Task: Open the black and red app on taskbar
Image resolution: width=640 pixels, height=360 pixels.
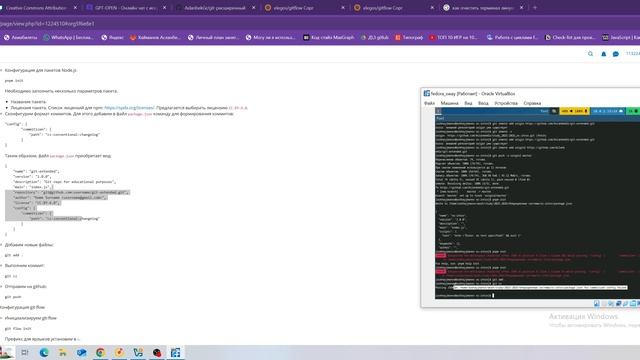Action: [x=157, y=353]
